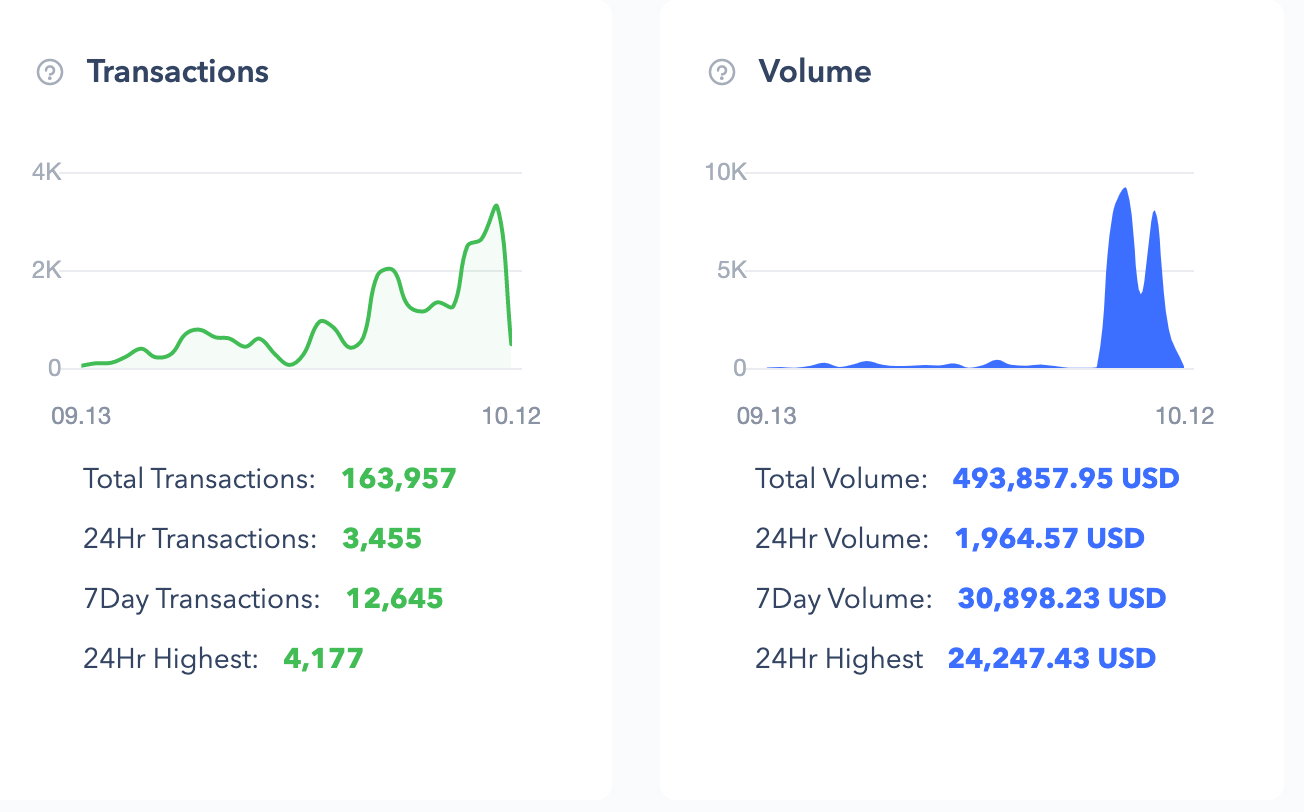
Task: Click the 24Hr Highest value 24,247.43 USD
Action: (x=1052, y=659)
